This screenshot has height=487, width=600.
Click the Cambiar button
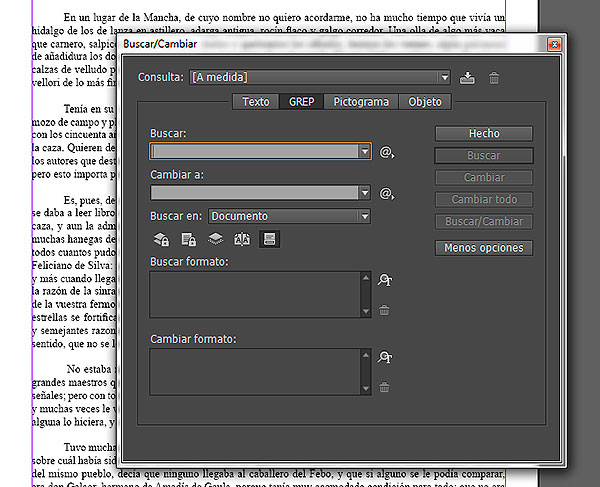(x=484, y=178)
